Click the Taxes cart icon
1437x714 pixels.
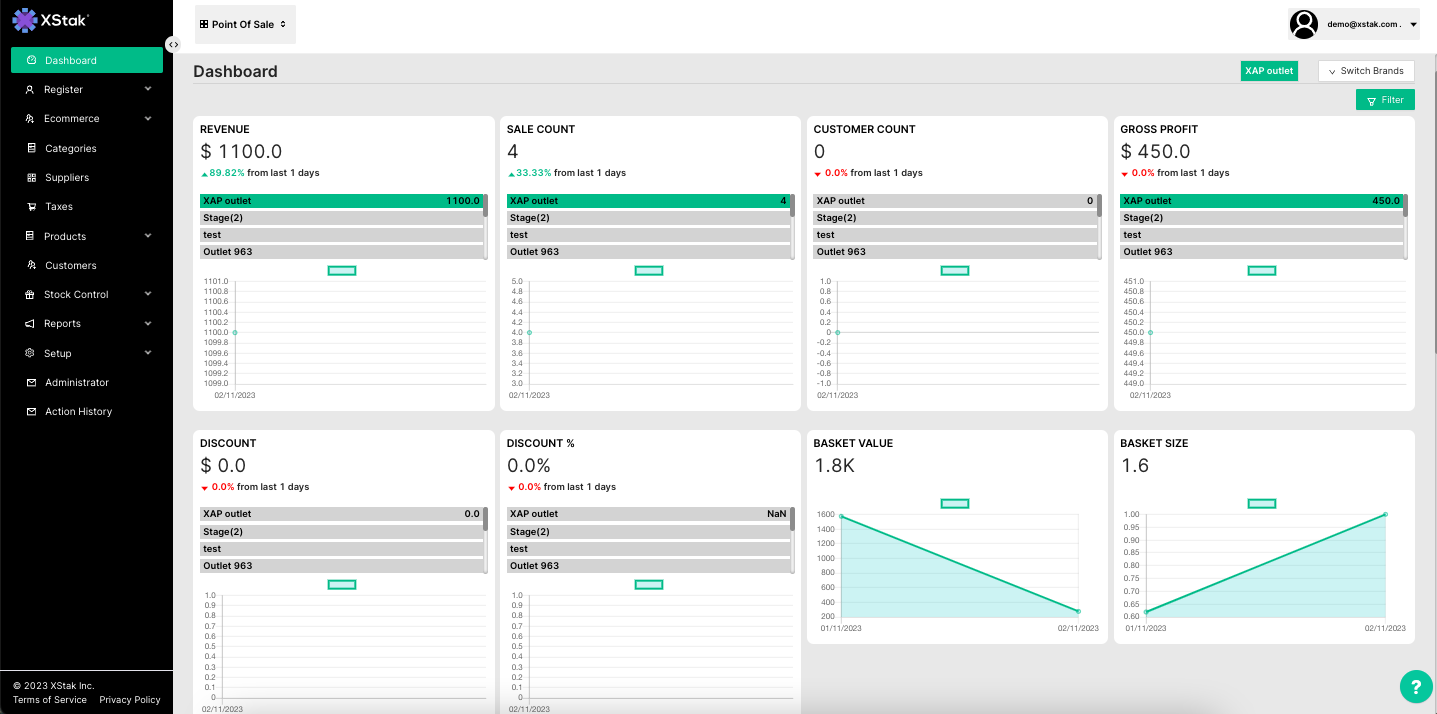tap(31, 207)
